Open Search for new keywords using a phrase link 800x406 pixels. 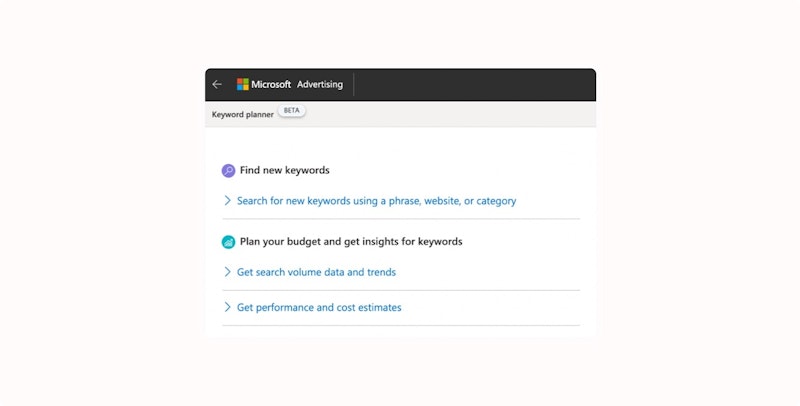(376, 201)
